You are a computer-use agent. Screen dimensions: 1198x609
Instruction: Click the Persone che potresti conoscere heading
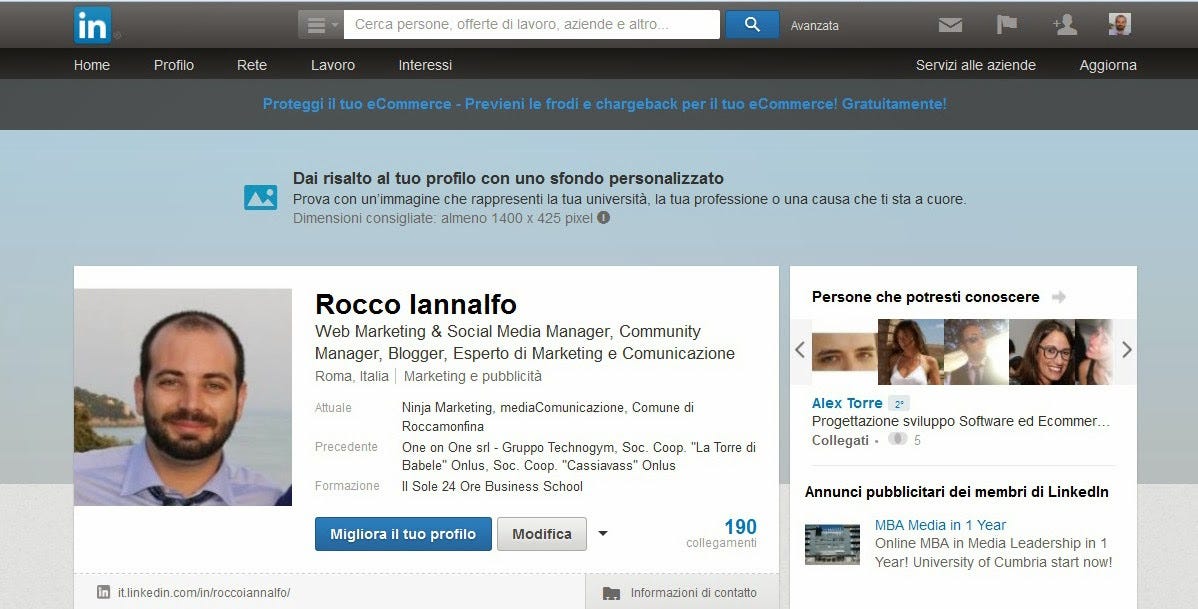[925, 296]
